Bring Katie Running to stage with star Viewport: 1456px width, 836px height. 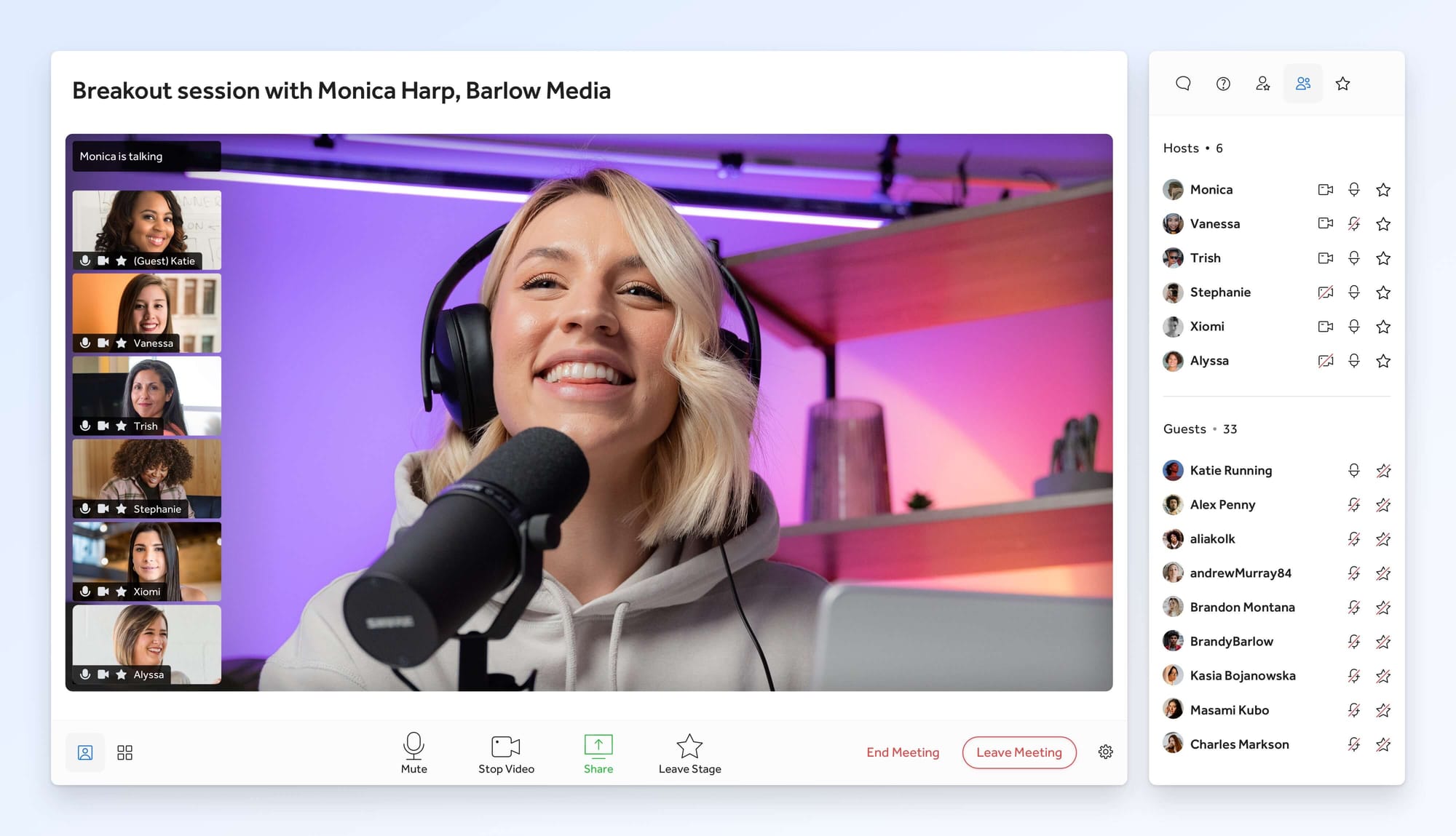1383,471
